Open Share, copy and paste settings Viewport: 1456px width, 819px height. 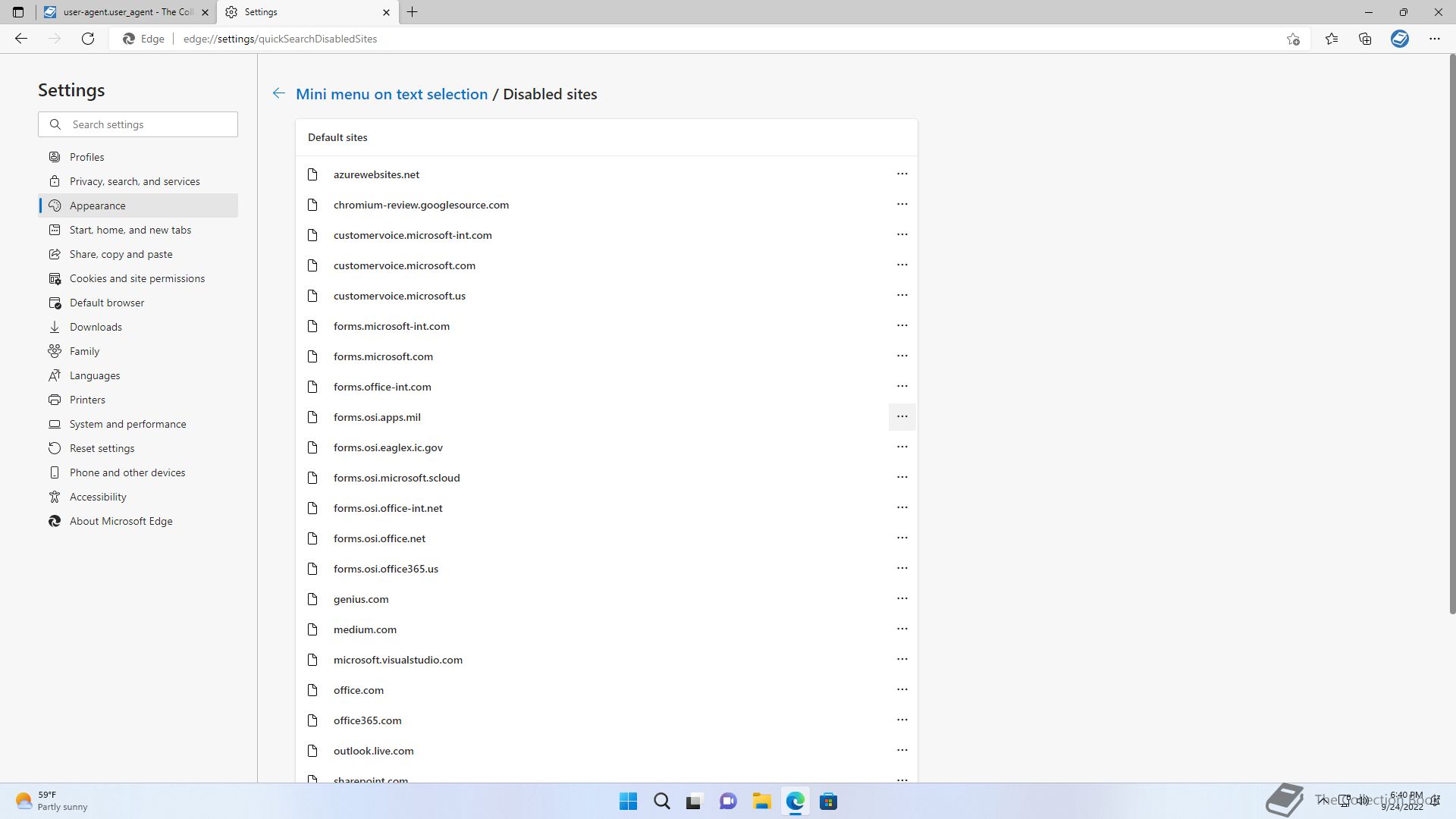tap(138, 254)
